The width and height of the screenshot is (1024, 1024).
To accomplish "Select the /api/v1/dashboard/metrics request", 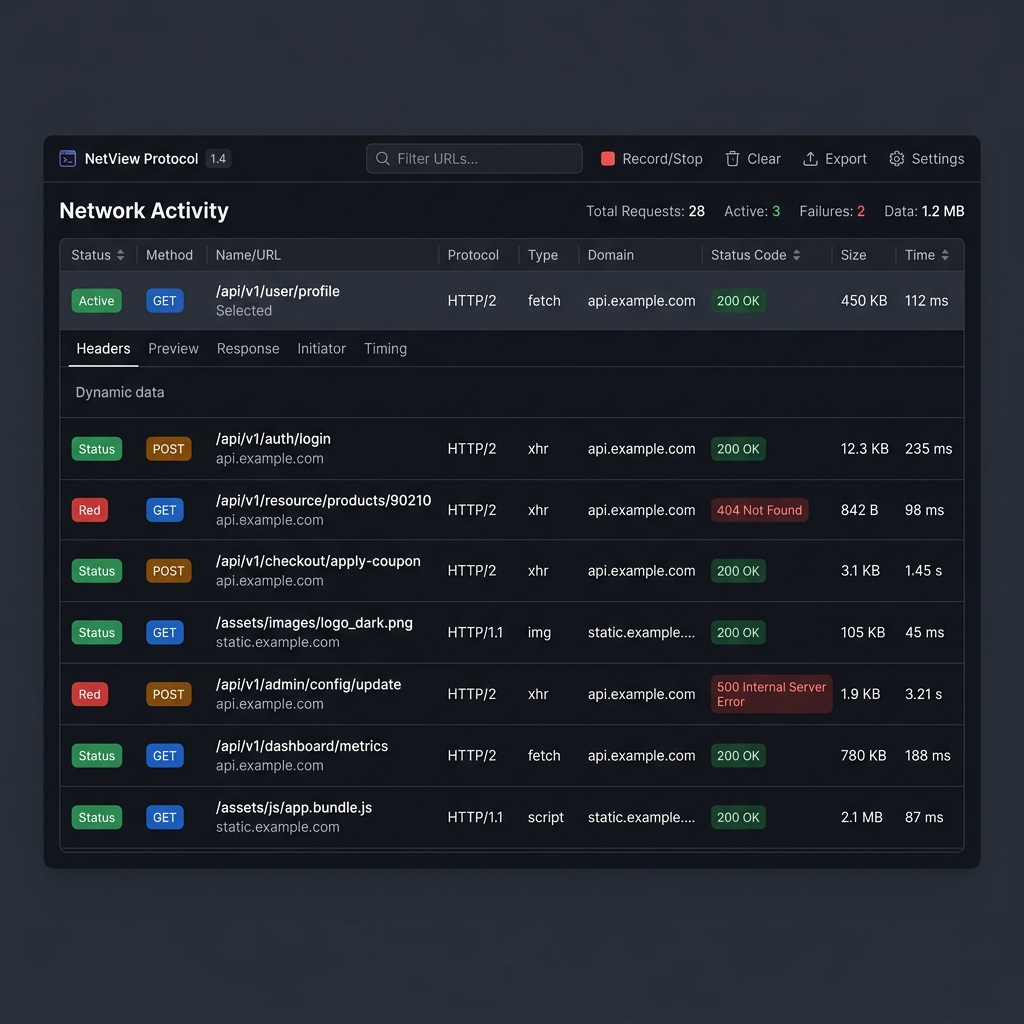I will (512, 756).
